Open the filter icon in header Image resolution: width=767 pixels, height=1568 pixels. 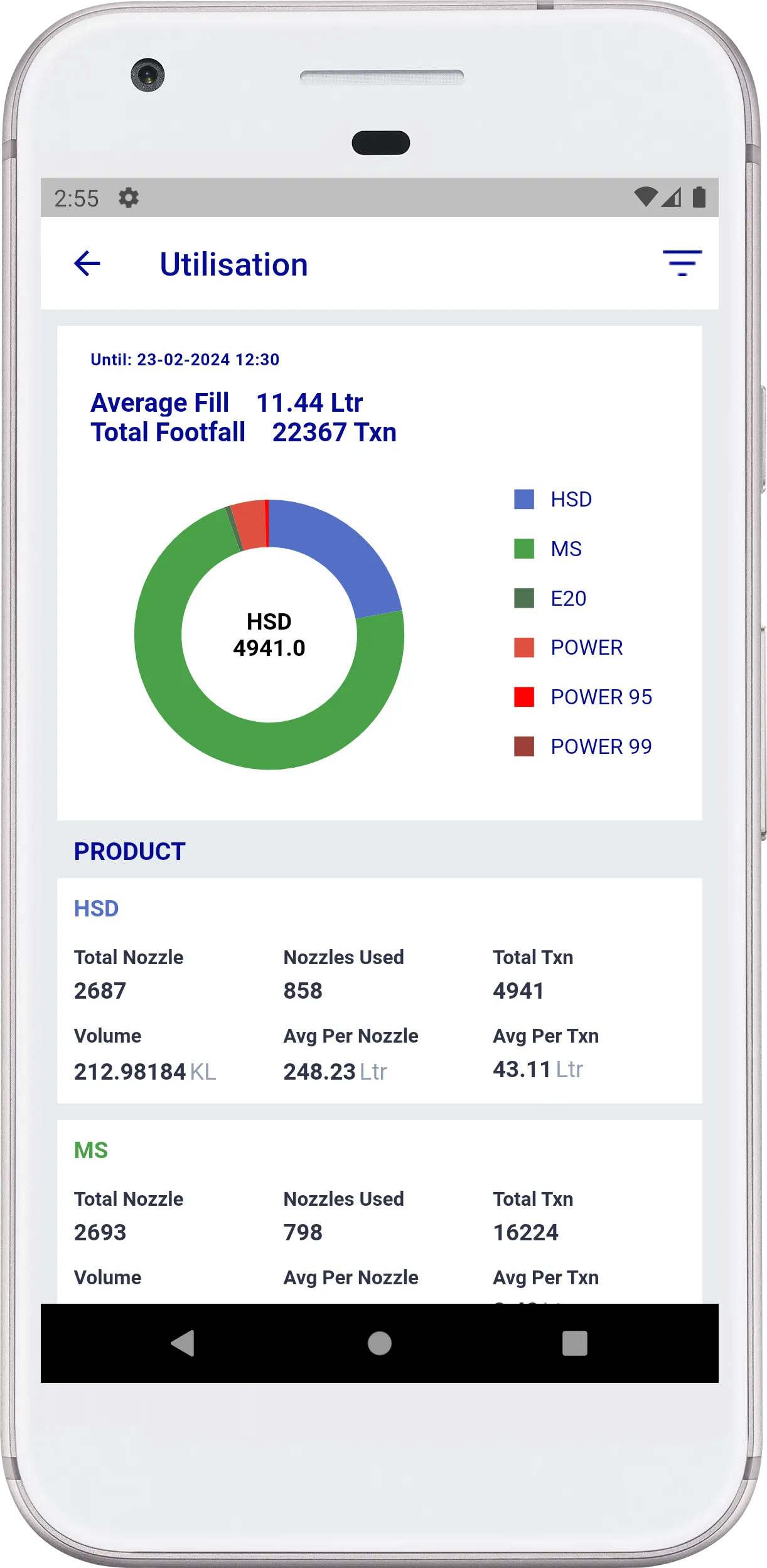[682, 263]
